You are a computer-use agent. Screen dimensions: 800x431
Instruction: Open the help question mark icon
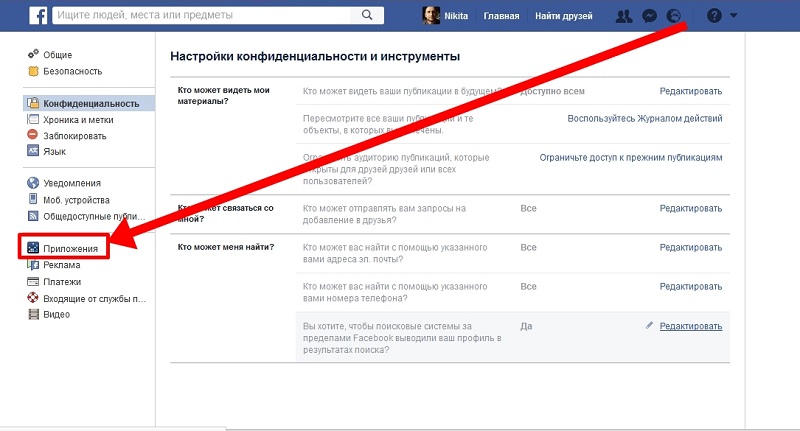(x=714, y=16)
